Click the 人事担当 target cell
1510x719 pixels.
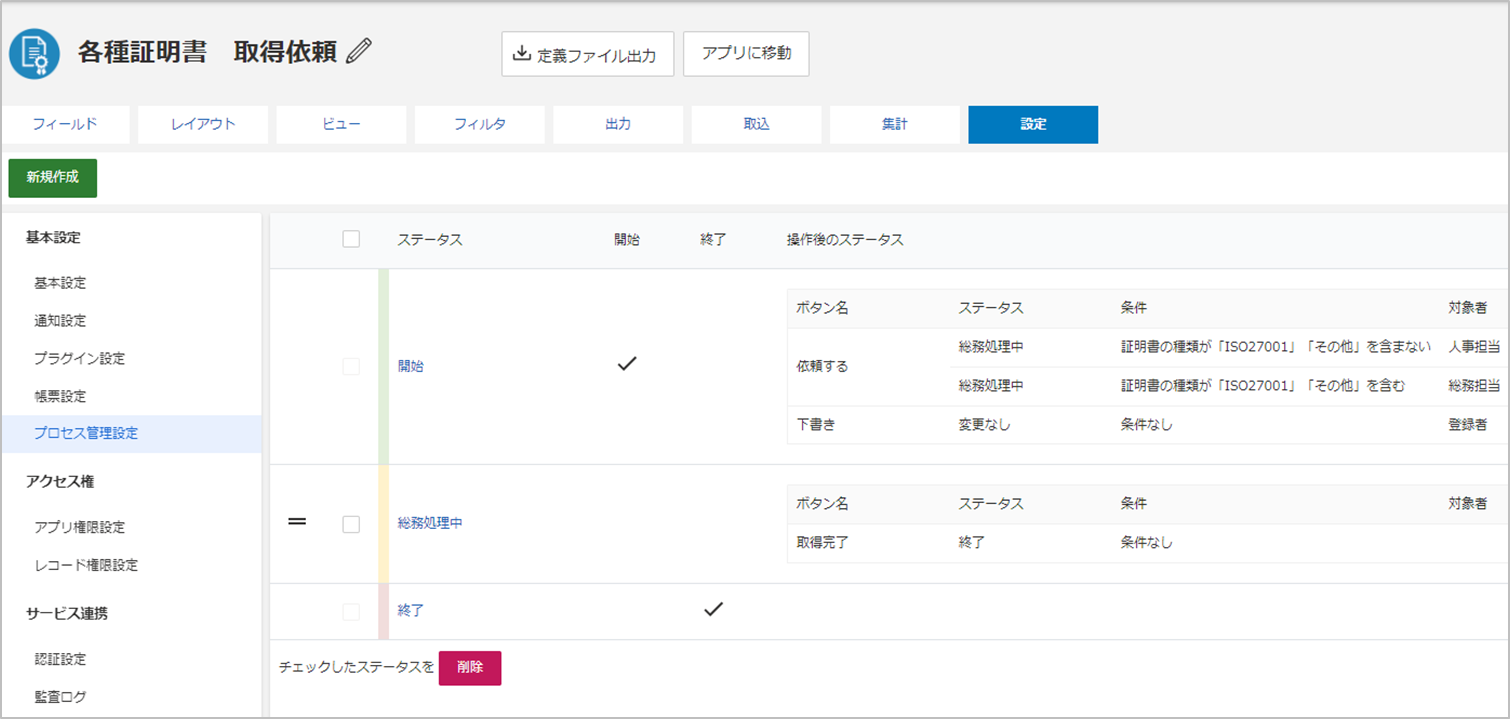point(1474,347)
